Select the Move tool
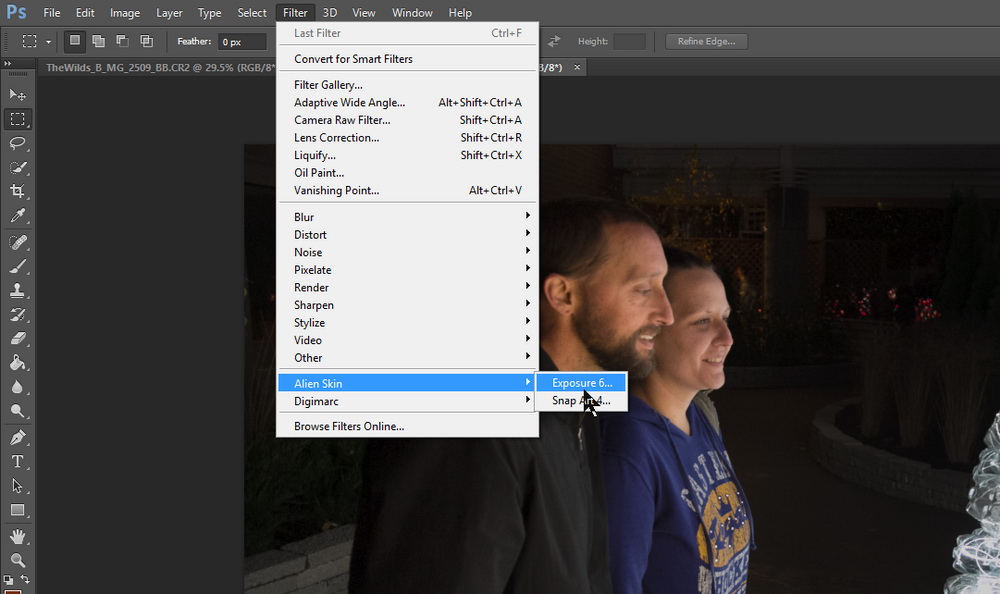 click(x=17, y=95)
